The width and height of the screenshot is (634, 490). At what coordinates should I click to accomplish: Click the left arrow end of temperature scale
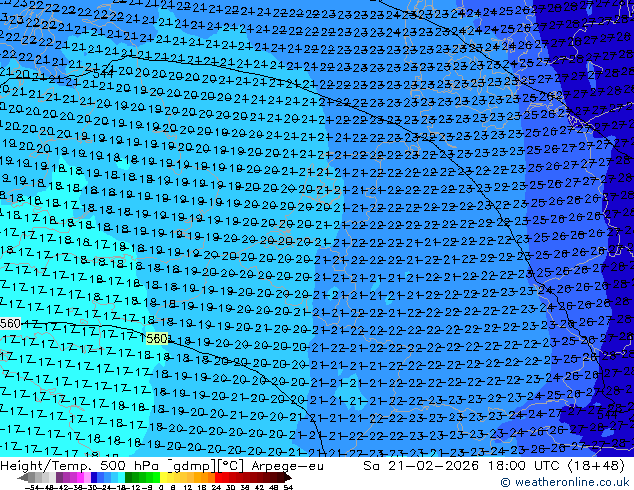(22, 477)
